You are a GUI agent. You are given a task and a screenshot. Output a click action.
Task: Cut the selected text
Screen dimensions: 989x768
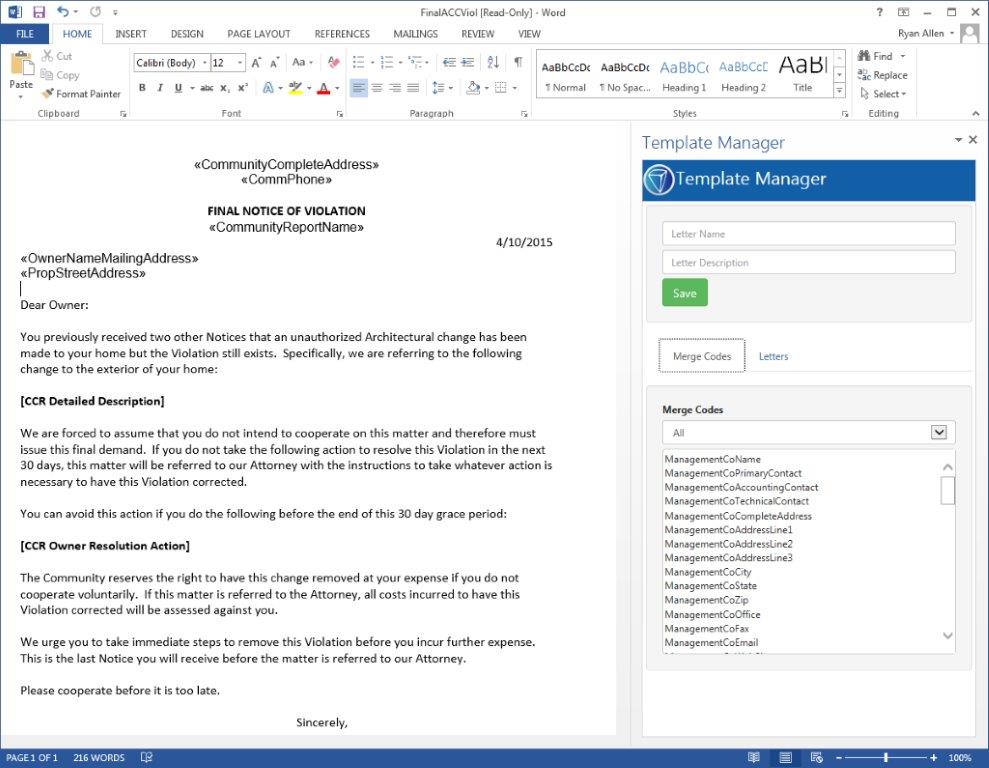pos(57,56)
